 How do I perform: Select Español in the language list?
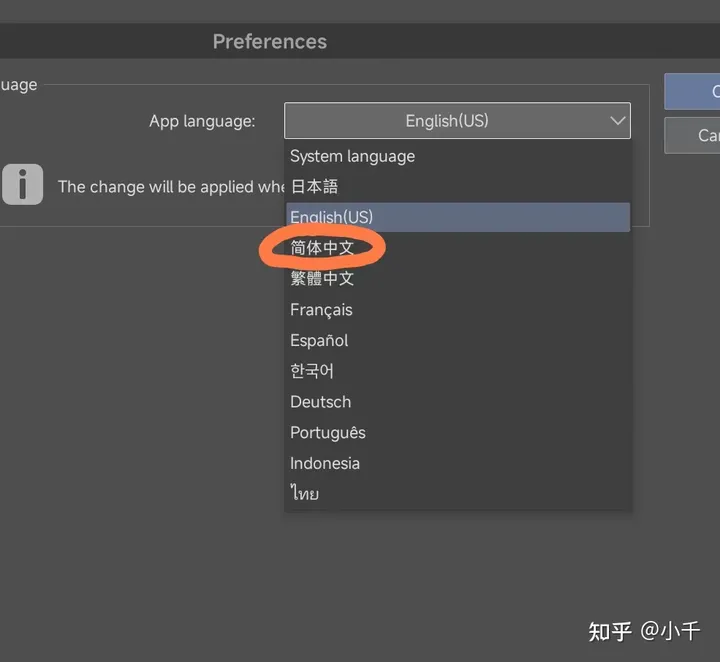tap(319, 340)
